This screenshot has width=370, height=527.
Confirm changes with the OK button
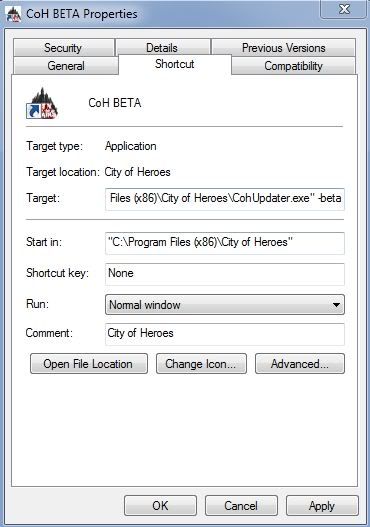[x=160, y=505]
